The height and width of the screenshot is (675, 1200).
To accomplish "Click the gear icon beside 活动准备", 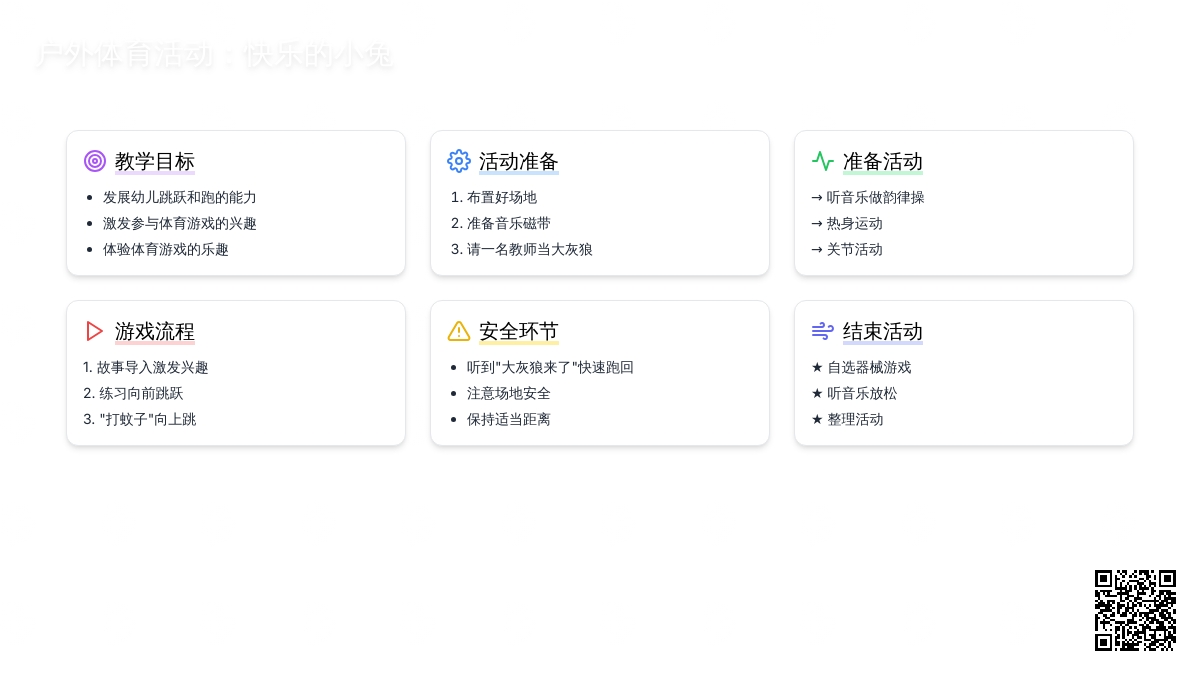I will [x=459, y=161].
